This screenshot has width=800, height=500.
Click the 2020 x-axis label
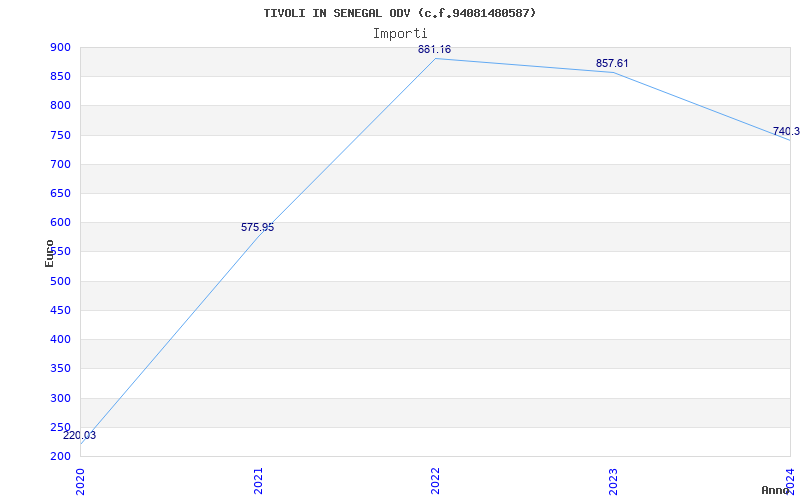click(x=80, y=481)
